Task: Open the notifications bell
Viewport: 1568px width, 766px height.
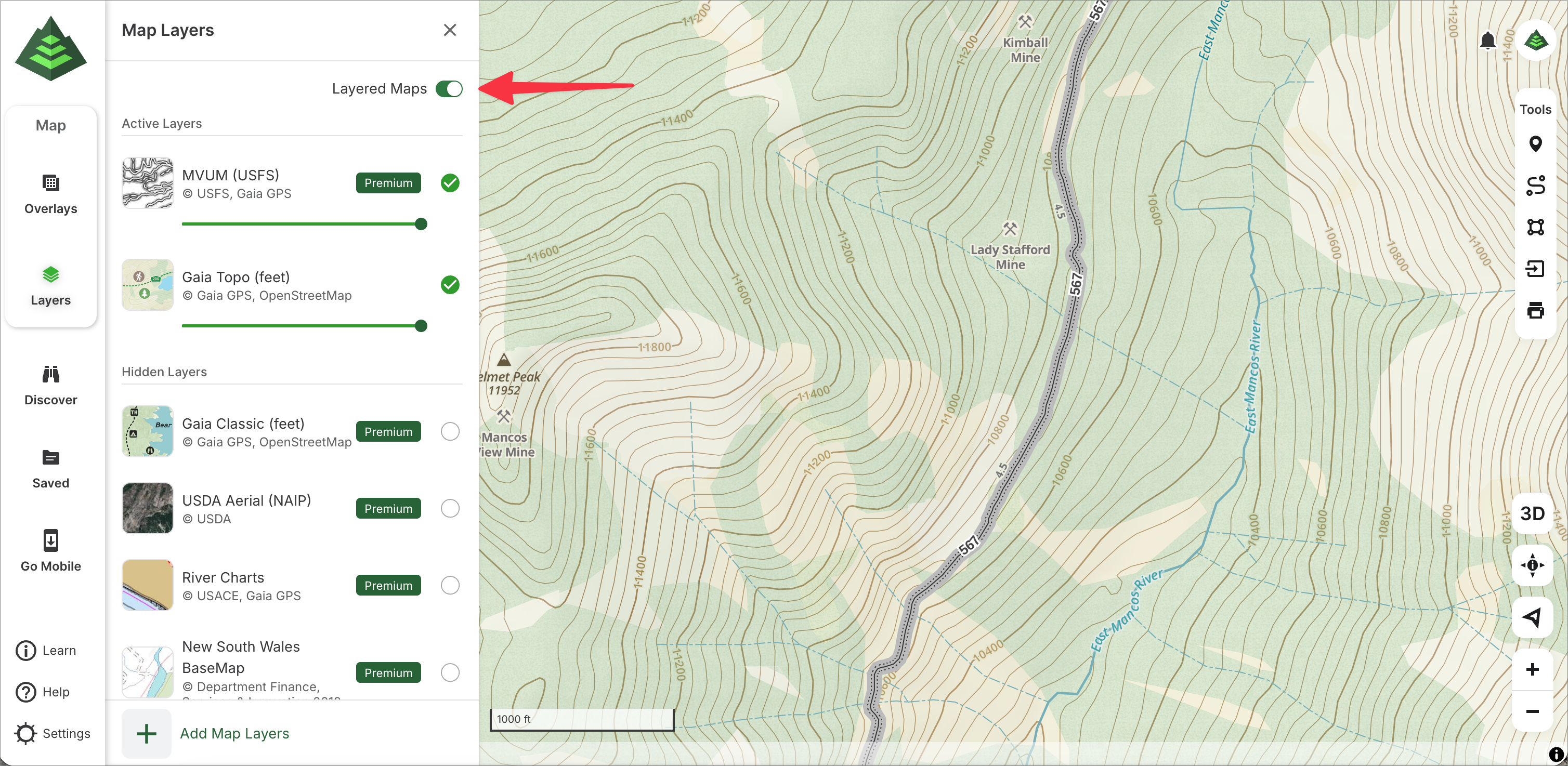Action: point(1487,41)
